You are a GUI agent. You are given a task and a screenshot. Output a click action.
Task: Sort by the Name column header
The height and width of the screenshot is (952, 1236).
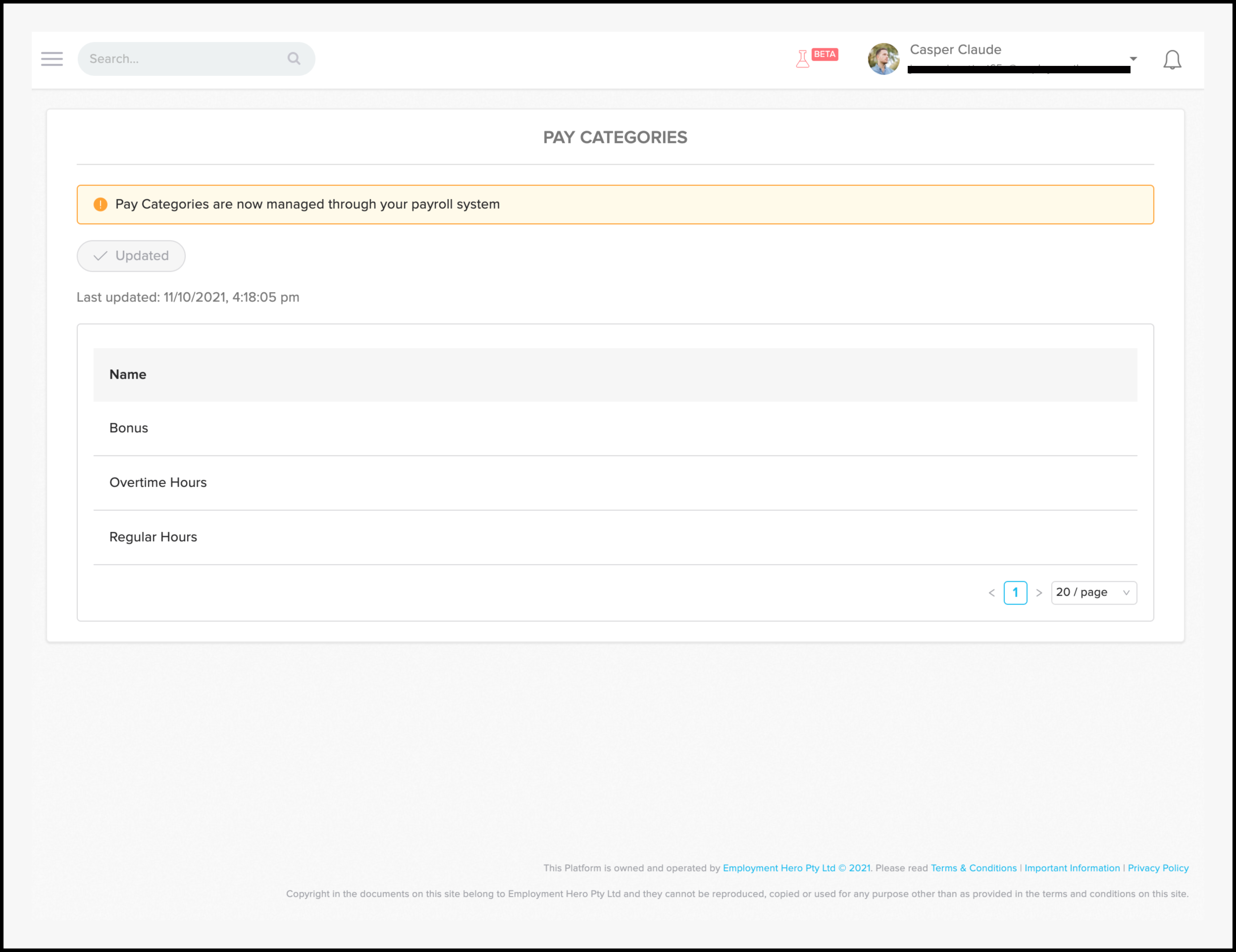click(x=128, y=374)
